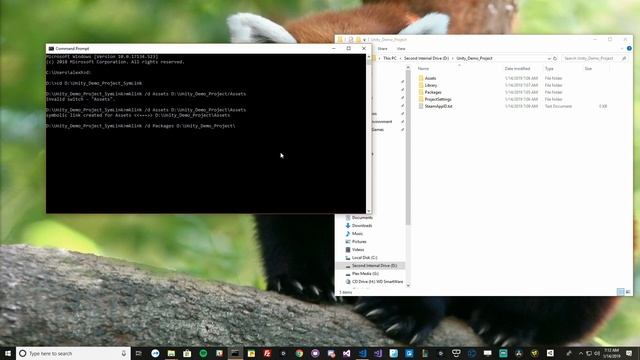The height and width of the screenshot is (360, 640).
Task: Open Spotify from the taskbar
Action: 203,353
